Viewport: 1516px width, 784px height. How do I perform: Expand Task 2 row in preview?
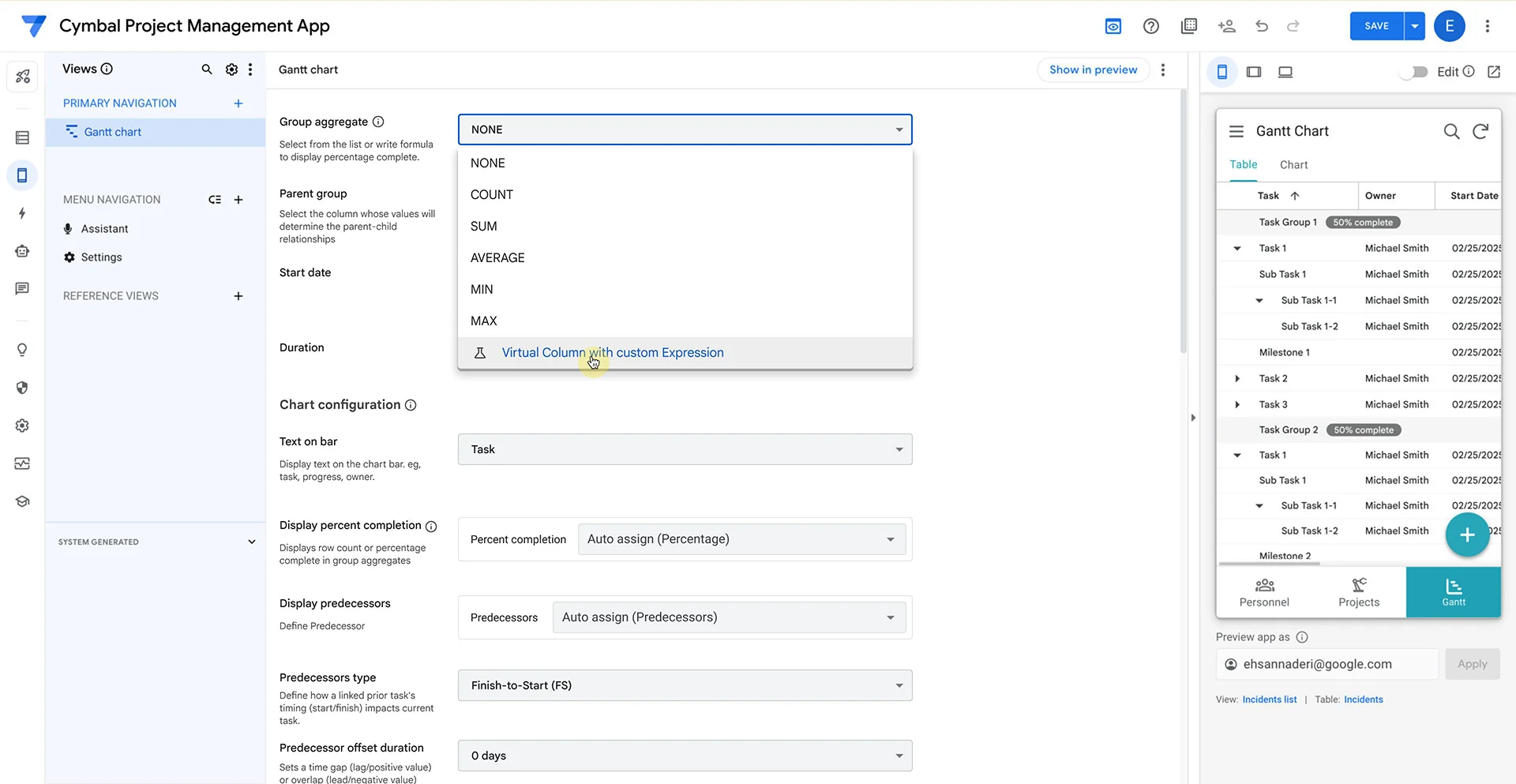click(x=1237, y=379)
